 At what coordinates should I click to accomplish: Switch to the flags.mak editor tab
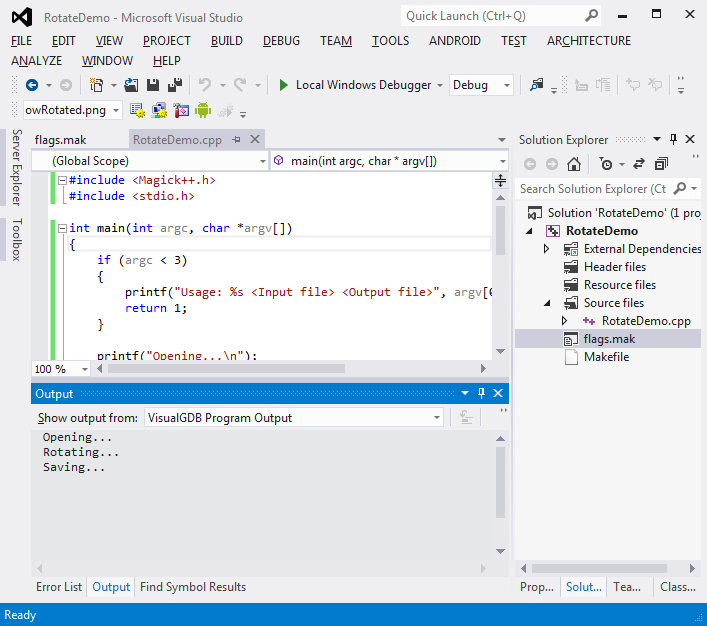(60, 140)
